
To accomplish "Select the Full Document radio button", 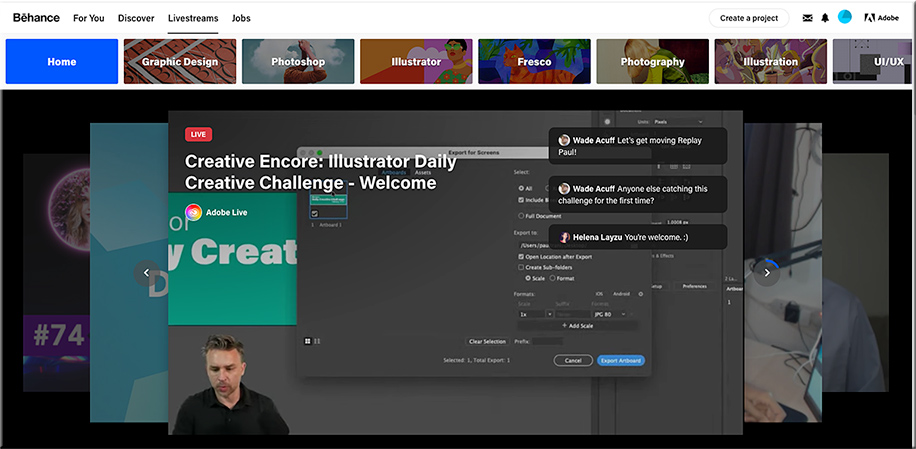I will [x=521, y=216].
